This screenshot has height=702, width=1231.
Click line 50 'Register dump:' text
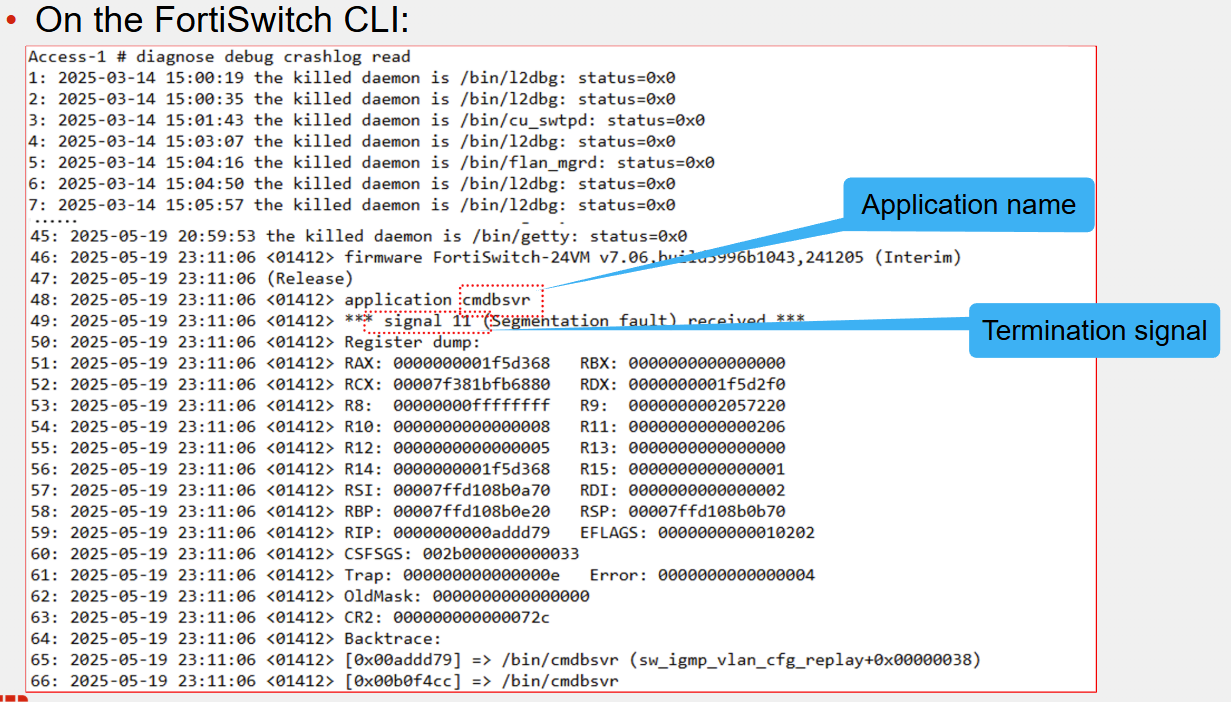tap(412, 343)
